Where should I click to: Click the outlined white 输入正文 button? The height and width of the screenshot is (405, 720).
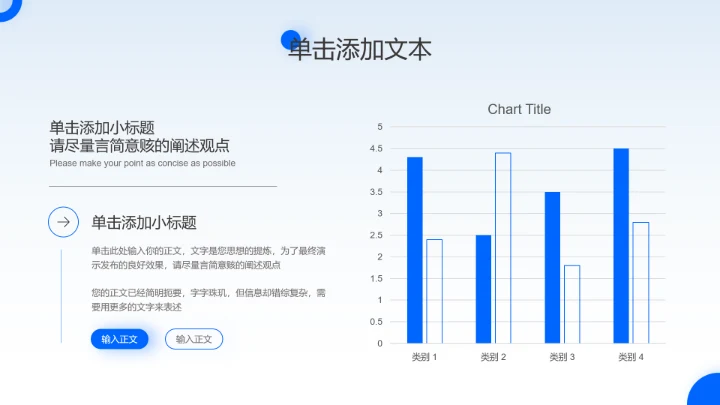pos(194,339)
